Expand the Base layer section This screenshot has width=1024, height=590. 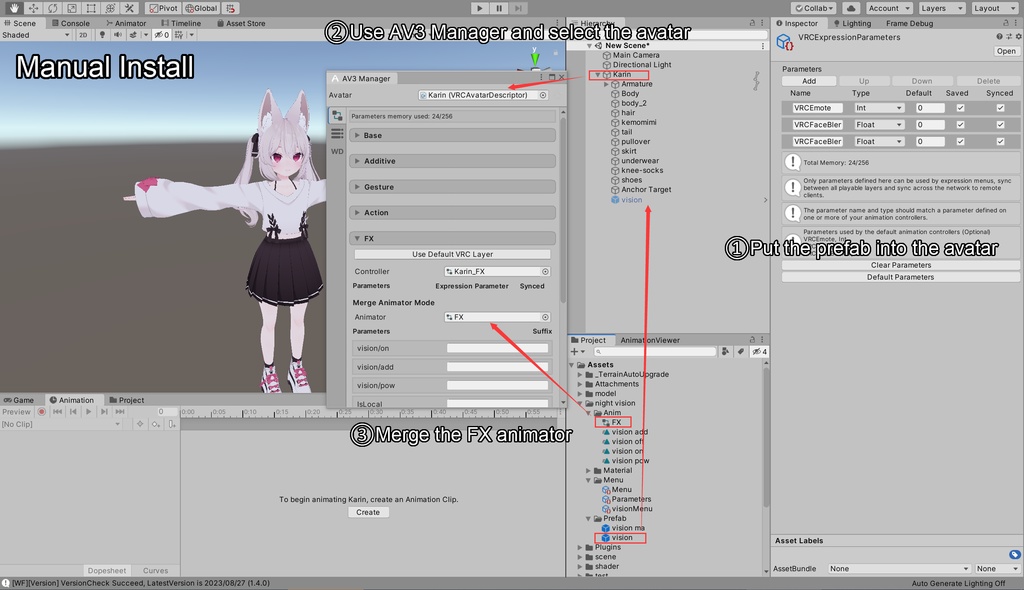pyautogui.click(x=453, y=135)
